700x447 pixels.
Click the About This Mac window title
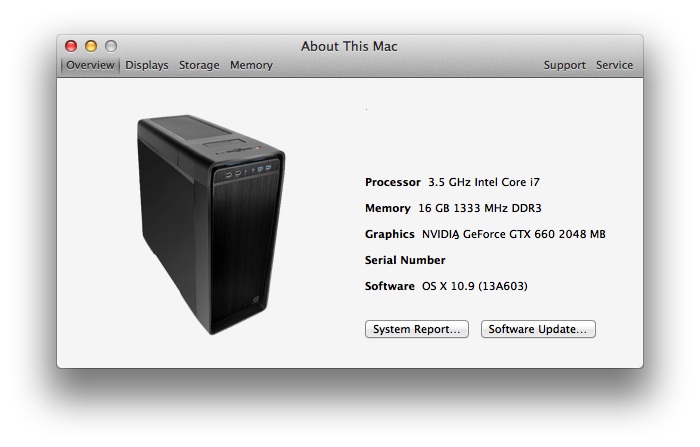(x=349, y=46)
